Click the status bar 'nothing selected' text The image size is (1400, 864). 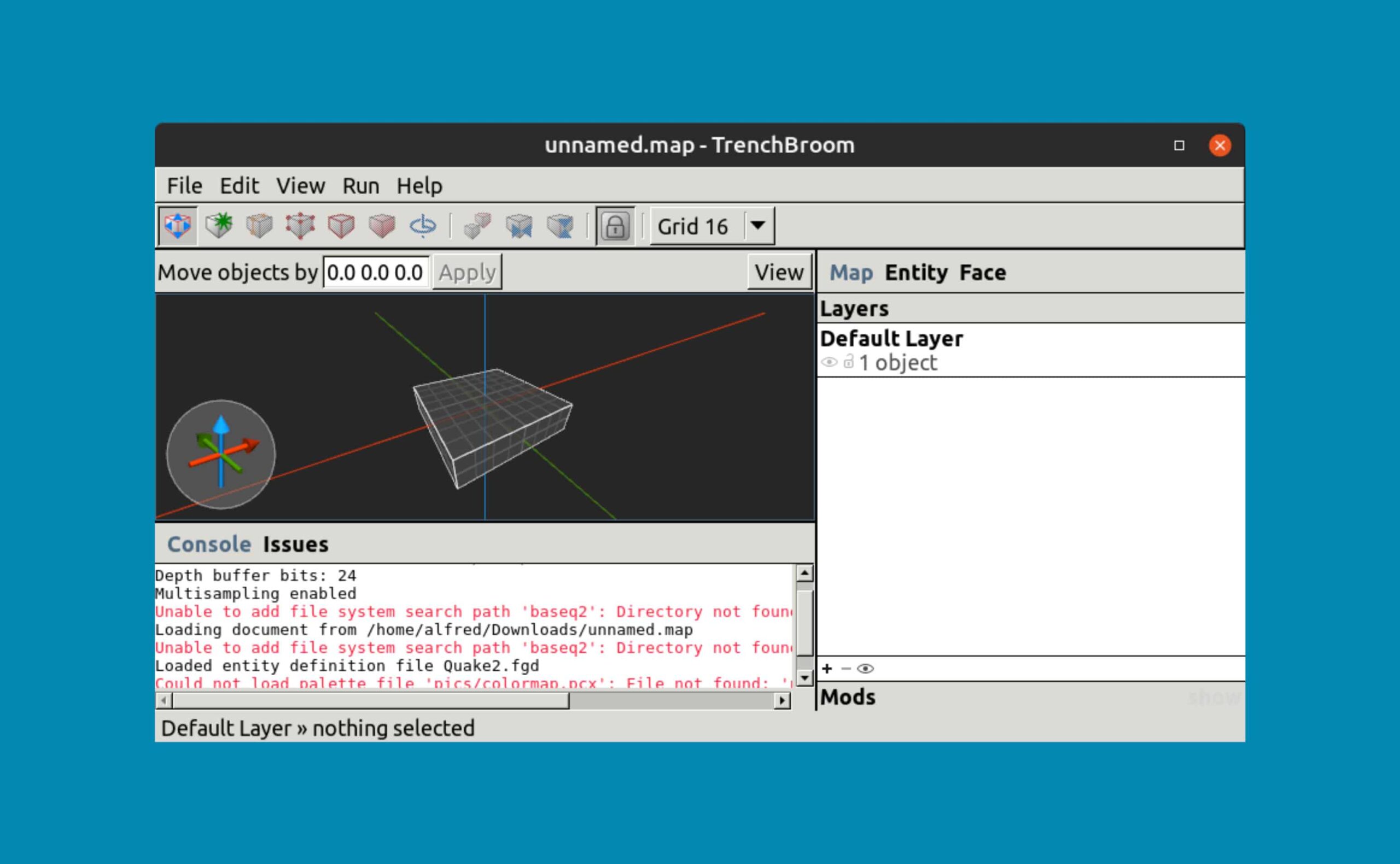pyautogui.click(x=393, y=728)
